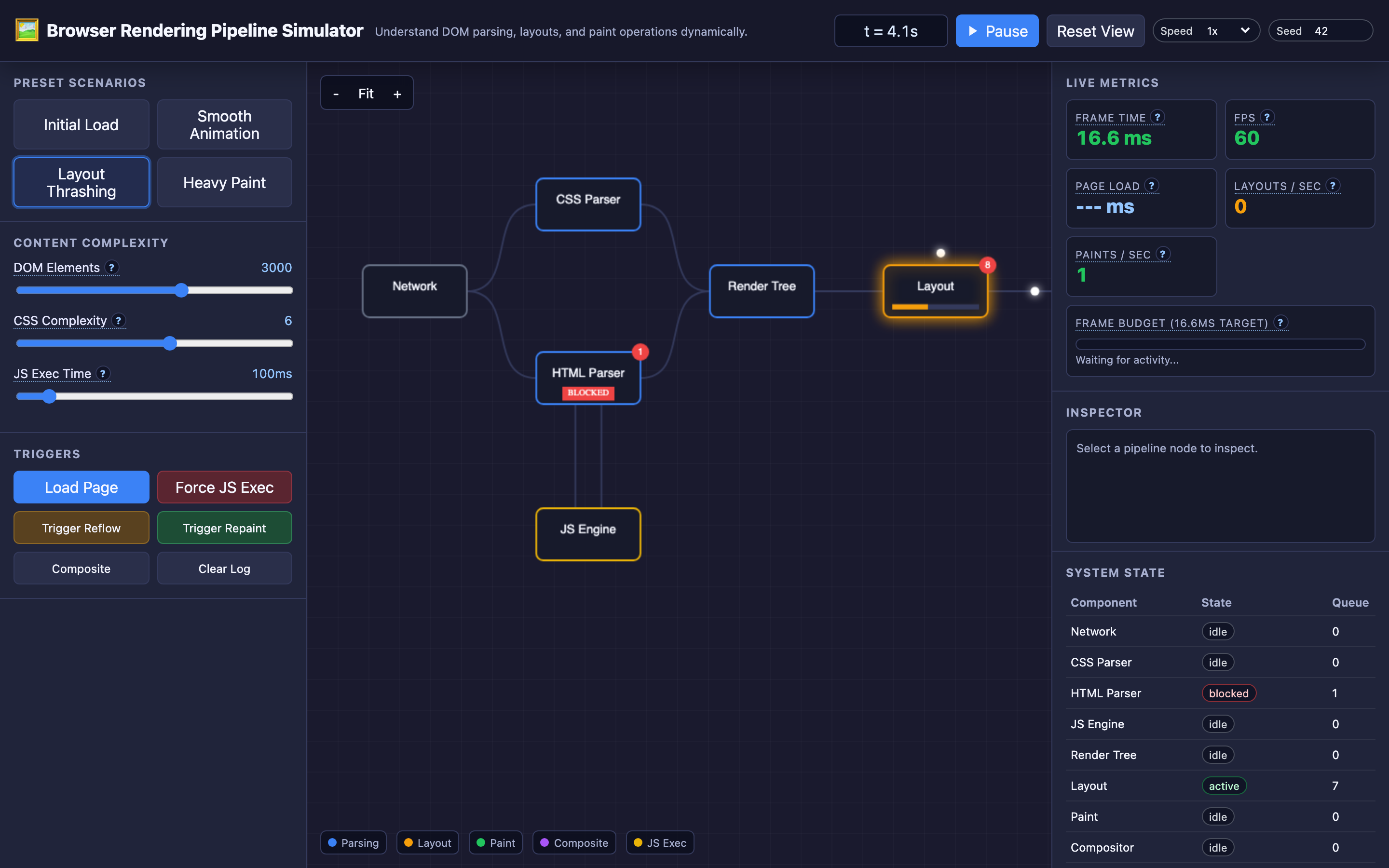Click the Network row in System State
Image resolution: width=1389 pixels, height=868 pixels.
[1220, 632]
